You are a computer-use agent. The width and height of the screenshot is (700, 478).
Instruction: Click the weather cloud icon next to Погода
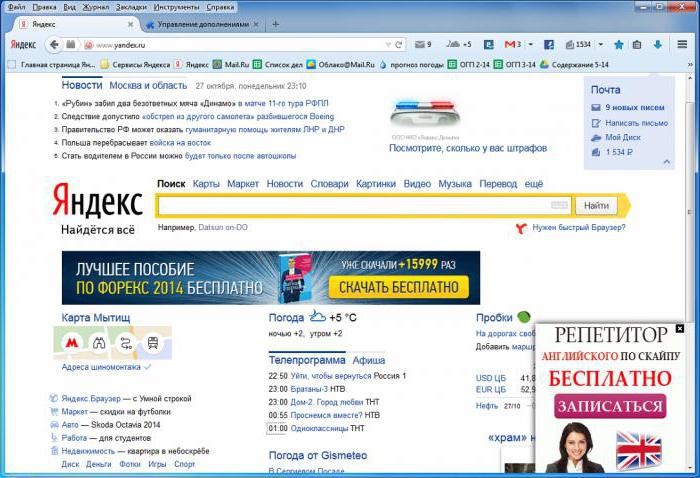tap(317, 316)
